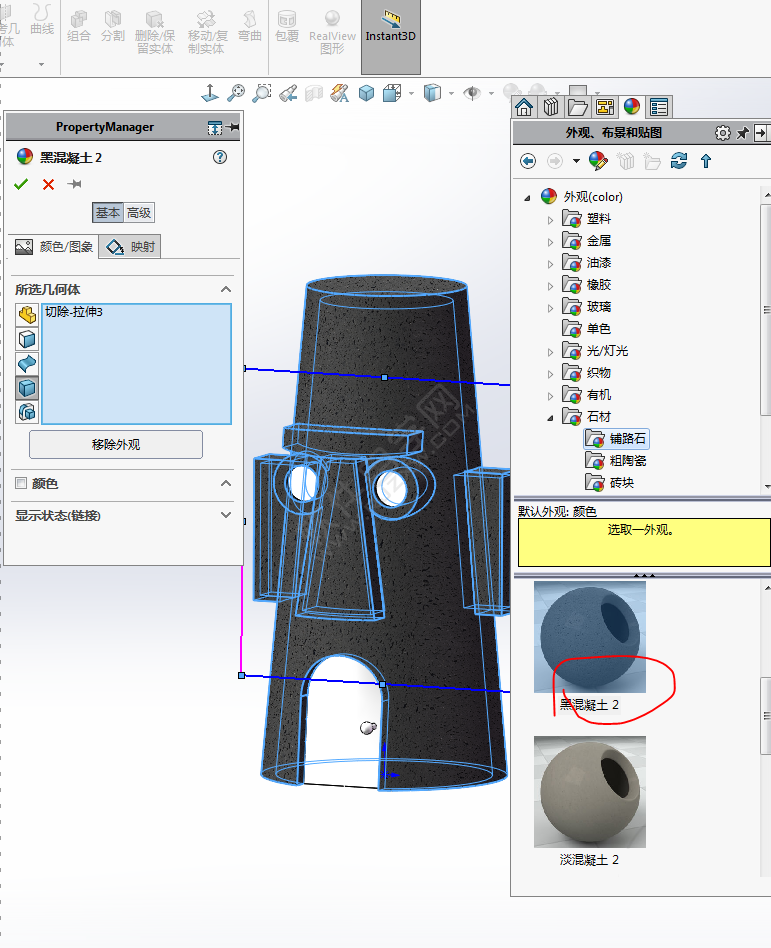Click the Edit Appearance pencil icon
The image size is (771, 948).
[598, 161]
